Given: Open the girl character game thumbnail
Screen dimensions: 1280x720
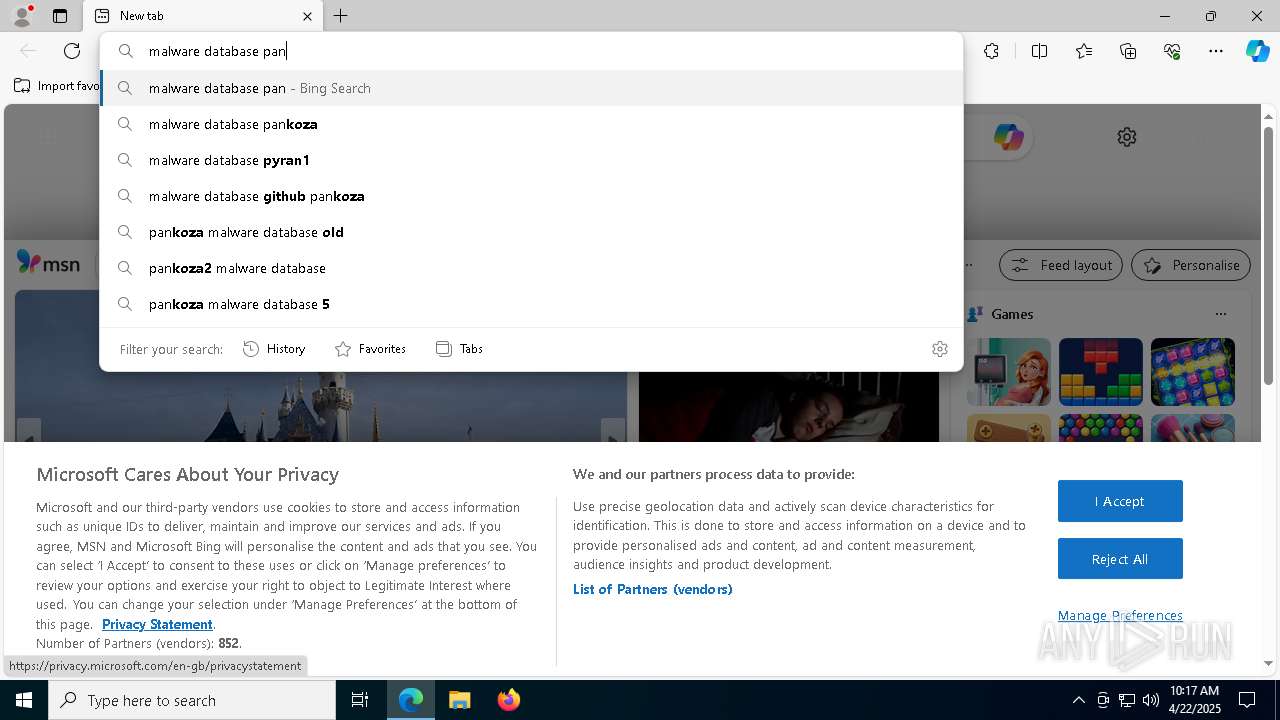Looking at the screenshot, I should pos(1009,372).
